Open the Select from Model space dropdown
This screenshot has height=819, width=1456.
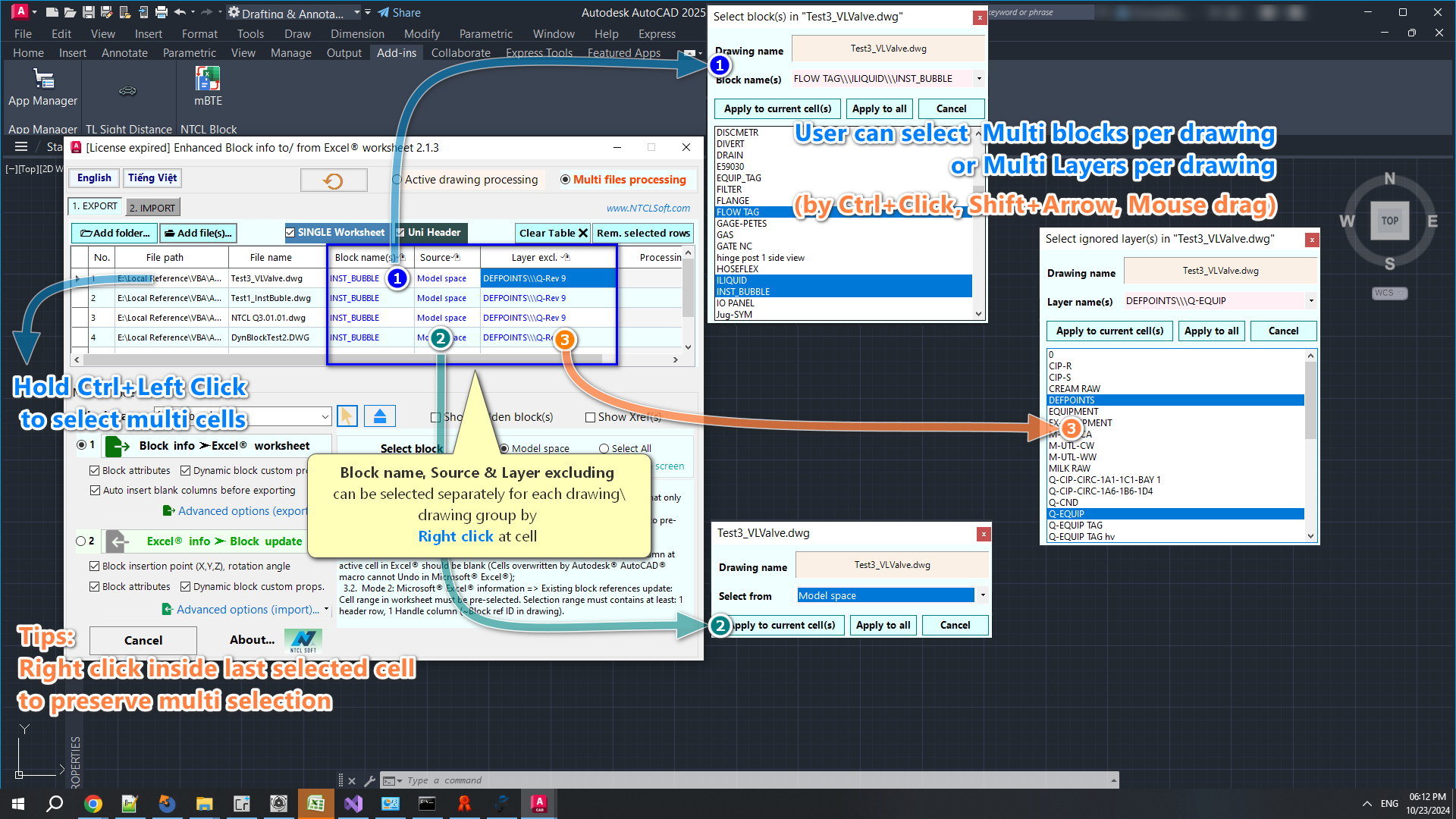[x=982, y=595]
